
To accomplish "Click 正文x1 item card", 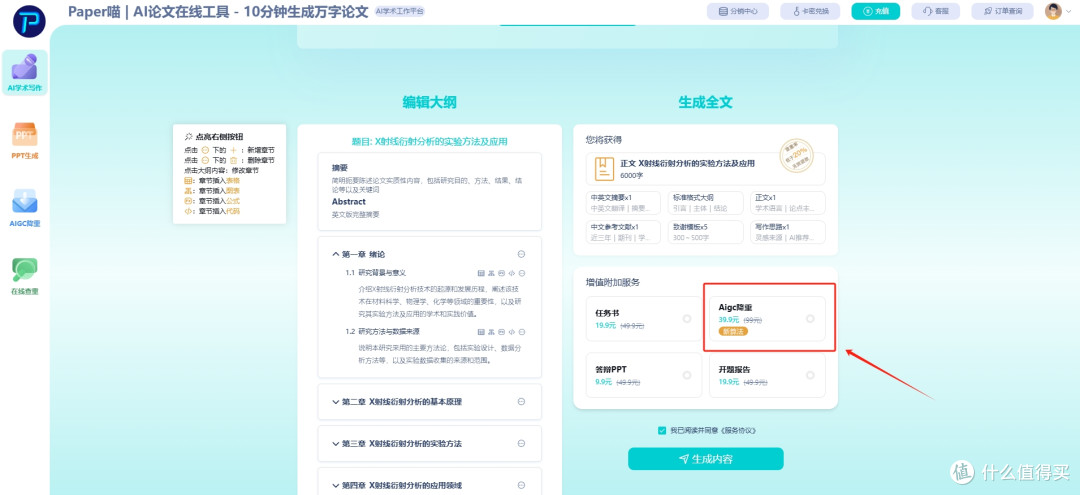I will tap(787, 202).
